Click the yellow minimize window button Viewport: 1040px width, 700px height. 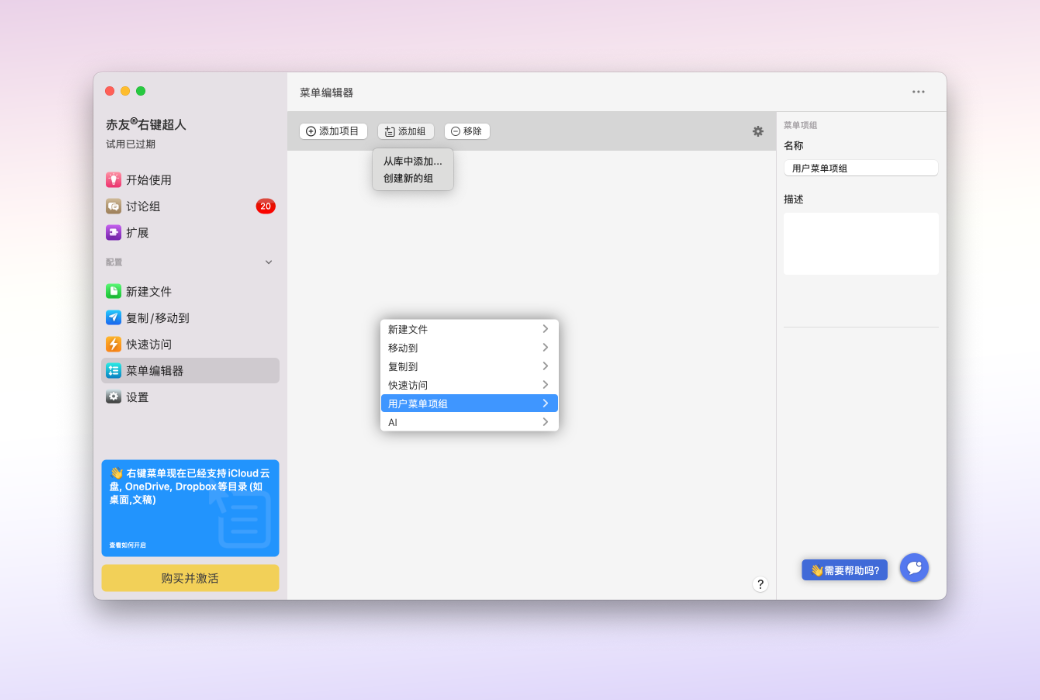[x=125, y=91]
